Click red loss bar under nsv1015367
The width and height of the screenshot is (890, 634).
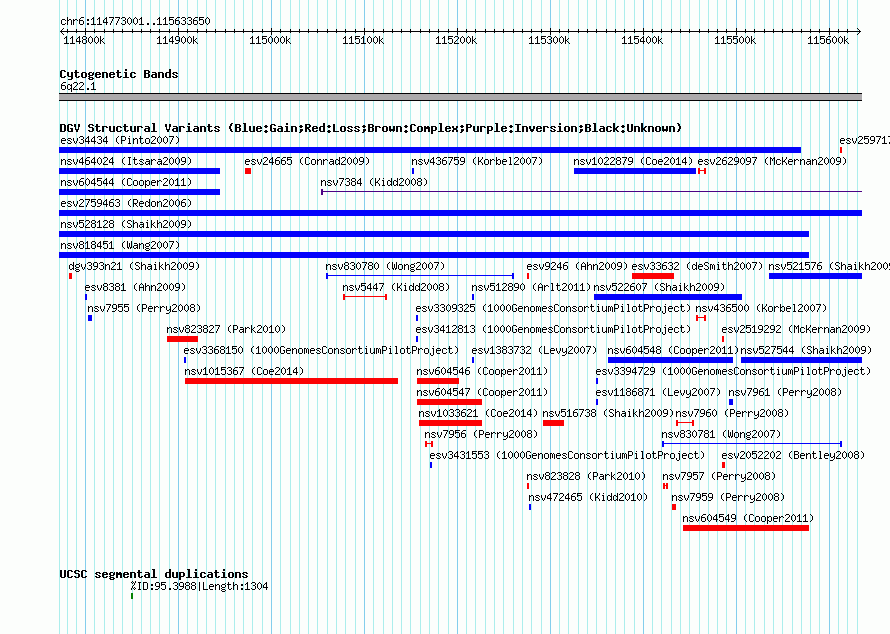click(x=291, y=381)
